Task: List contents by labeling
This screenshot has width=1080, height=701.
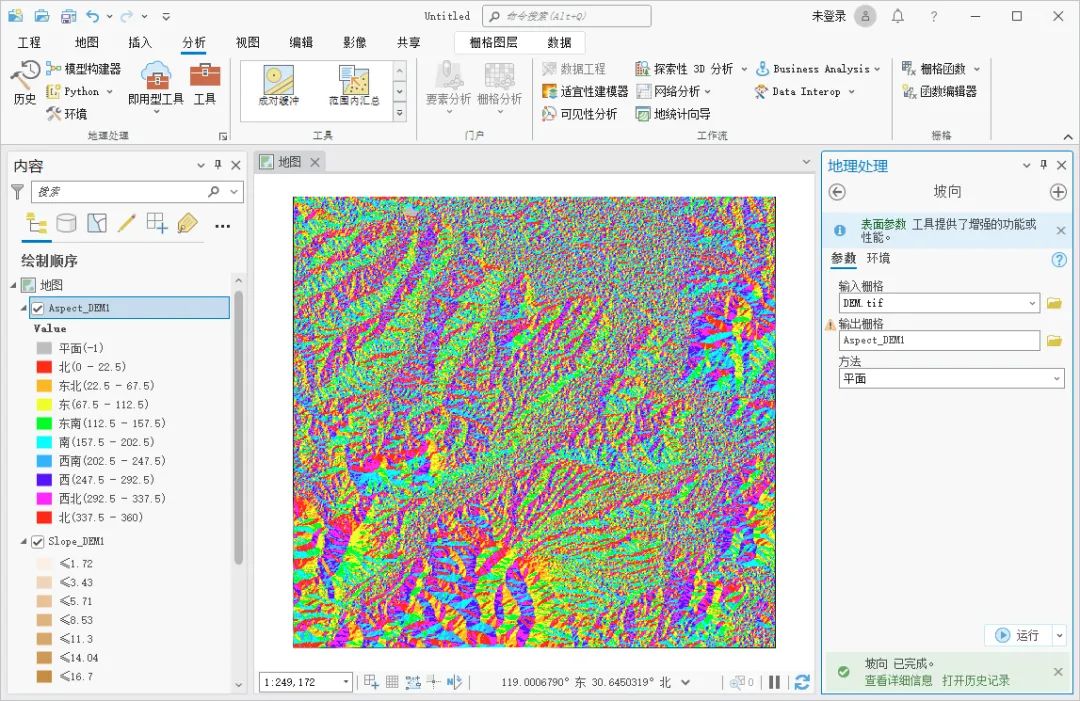Action: tap(187, 223)
